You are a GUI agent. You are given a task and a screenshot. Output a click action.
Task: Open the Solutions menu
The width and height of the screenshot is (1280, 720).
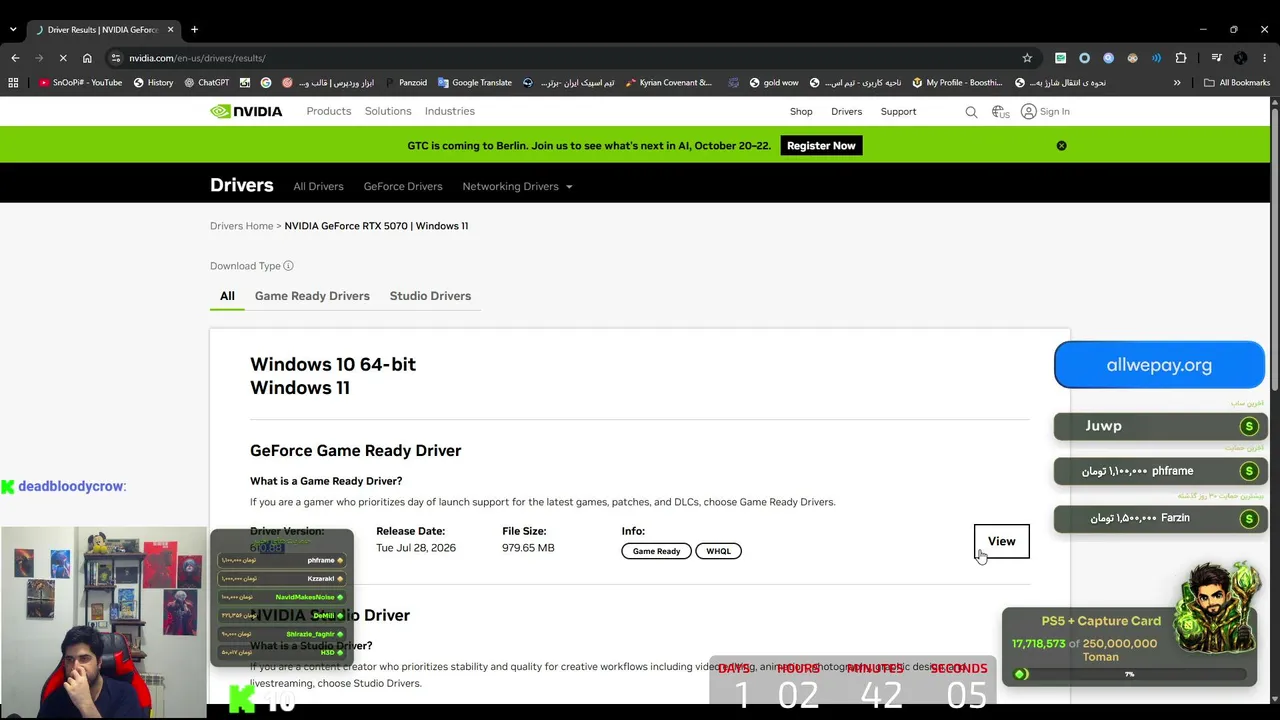coord(388,111)
